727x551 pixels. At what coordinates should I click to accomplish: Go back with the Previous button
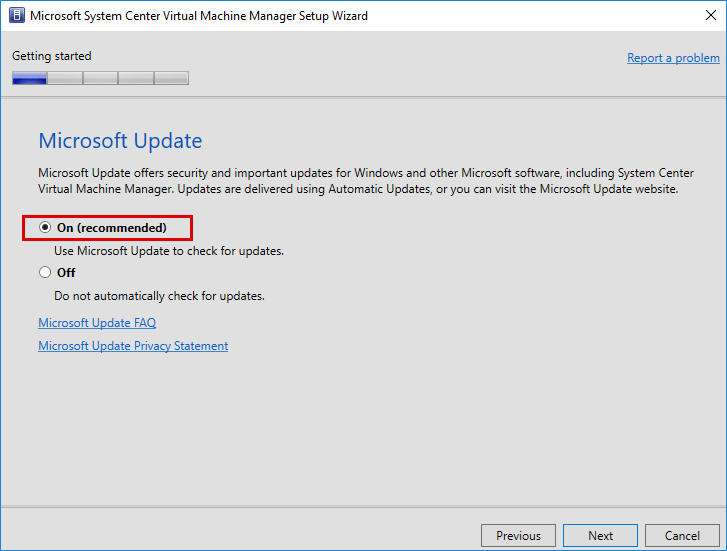click(518, 535)
